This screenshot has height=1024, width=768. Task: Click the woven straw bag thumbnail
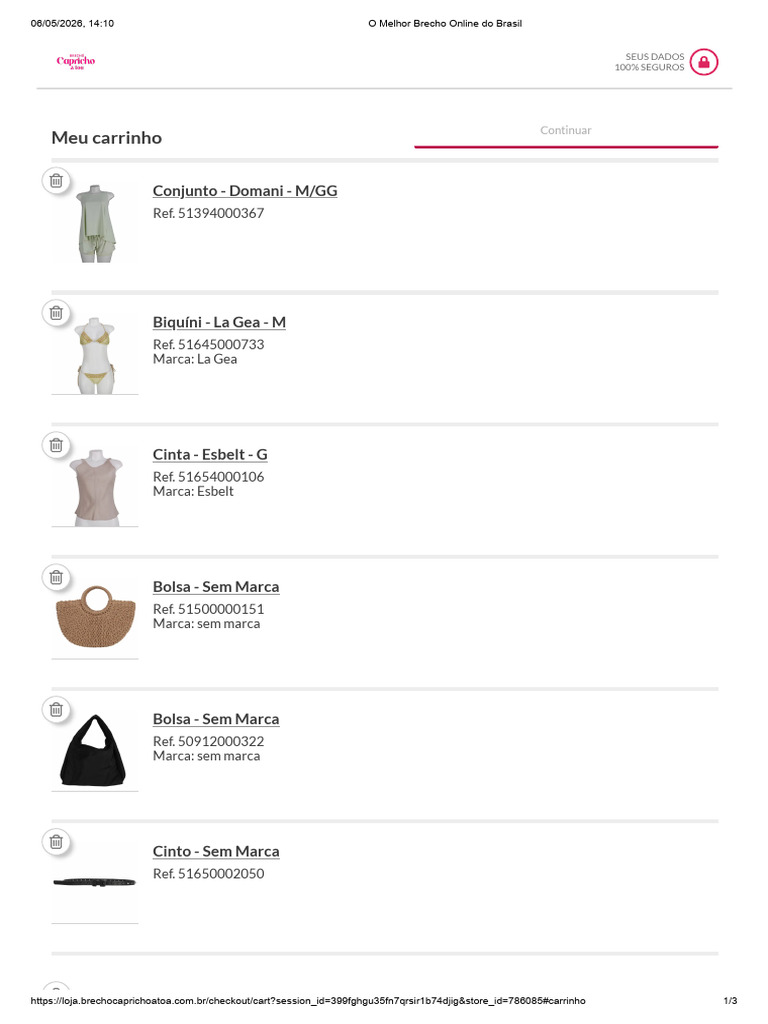coord(96,617)
